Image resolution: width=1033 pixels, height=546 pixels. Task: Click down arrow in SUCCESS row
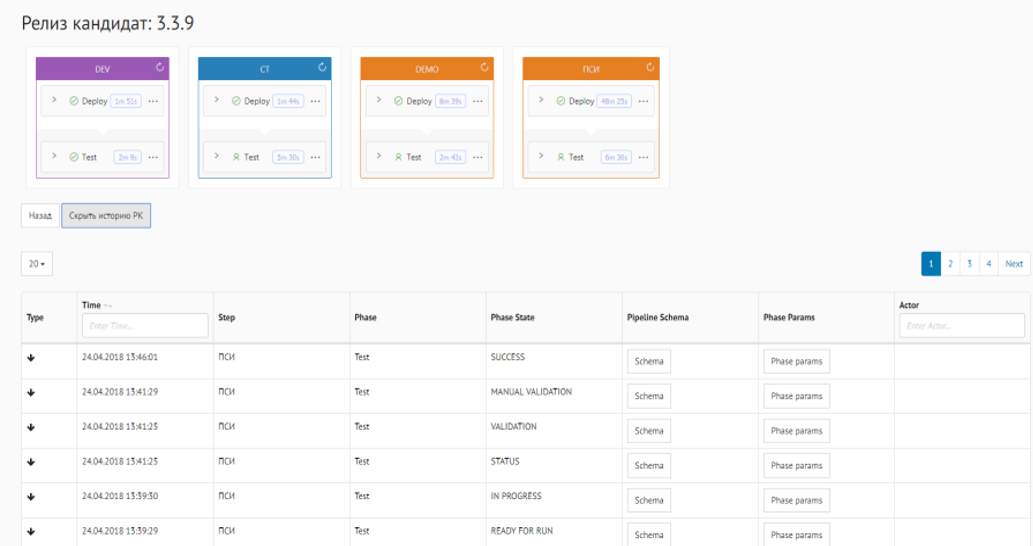(31, 359)
